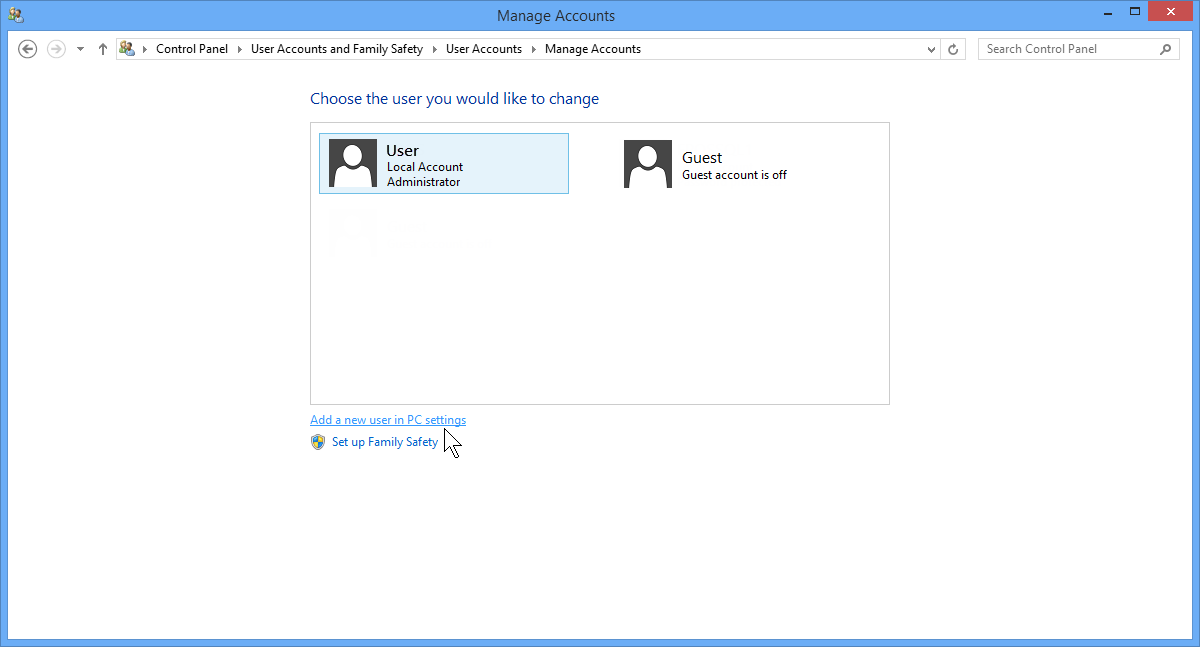Click 'Choose the user you would like to change' heading
Screen dimensions: 1200x647
[455, 99]
